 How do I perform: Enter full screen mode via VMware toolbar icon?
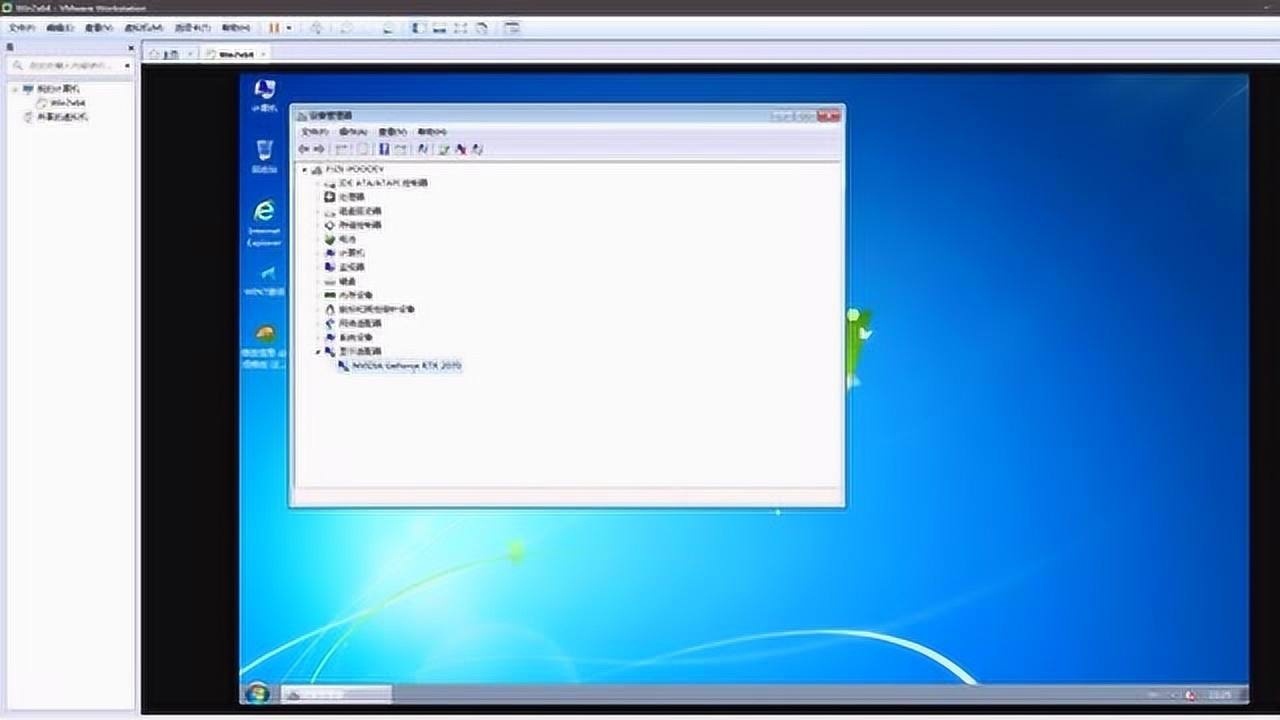click(462, 28)
